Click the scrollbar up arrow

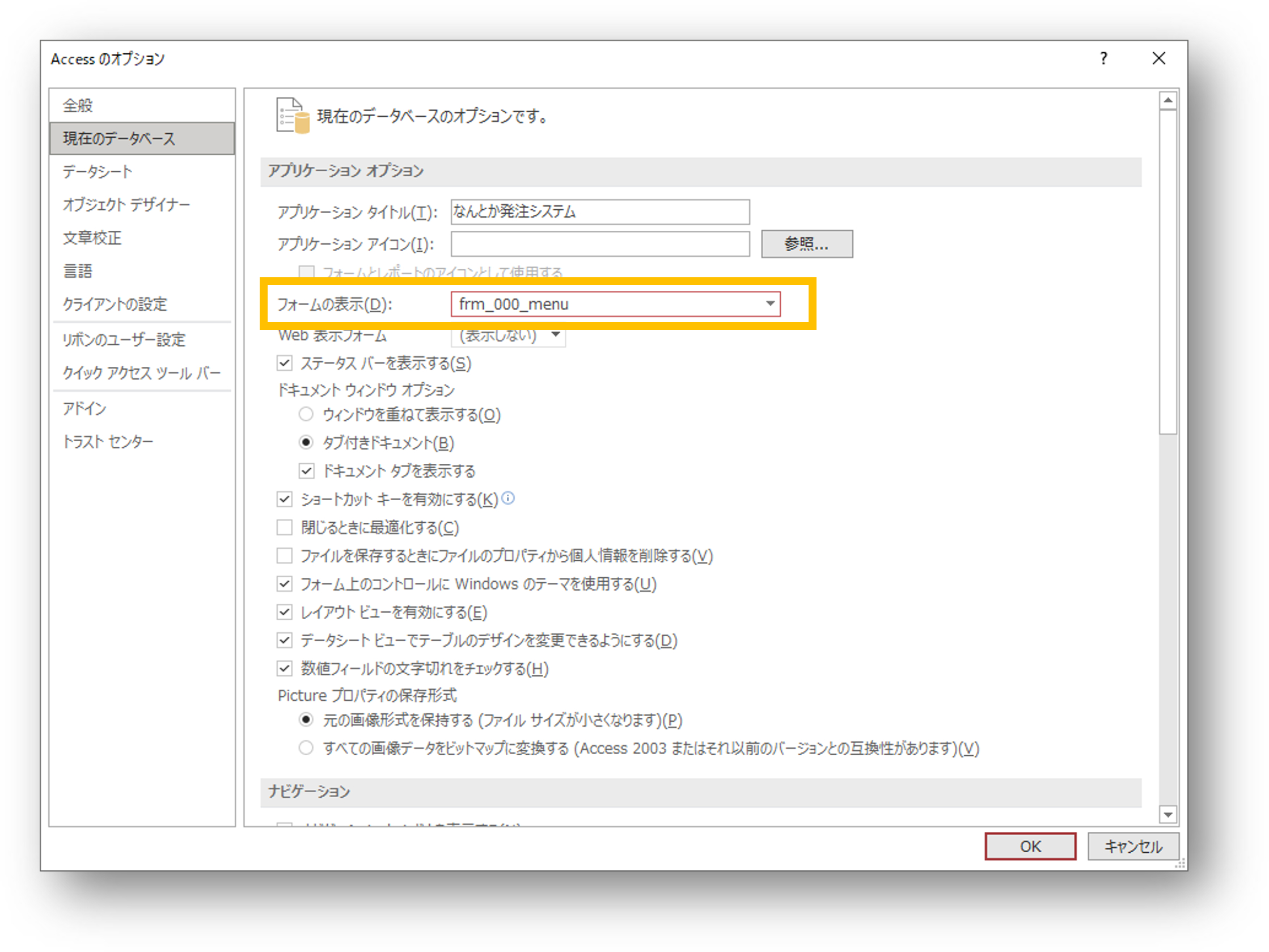(1168, 100)
